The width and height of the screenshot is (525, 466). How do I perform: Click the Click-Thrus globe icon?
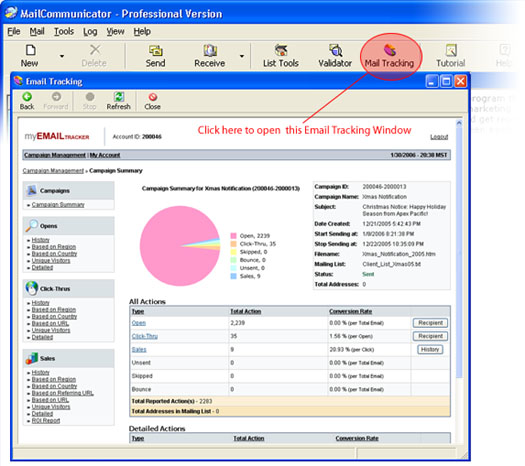tap(31, 288)
